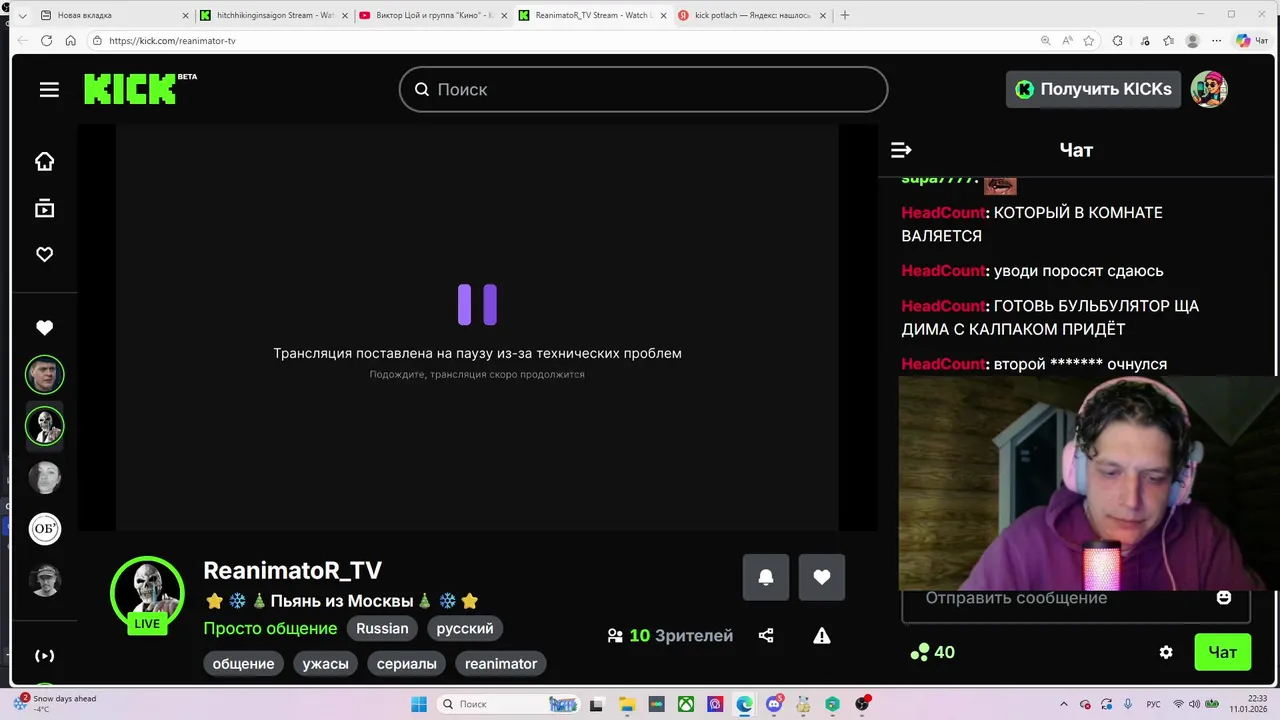
Task: Open Просто общение category link
Action: (x=270, y=628)
